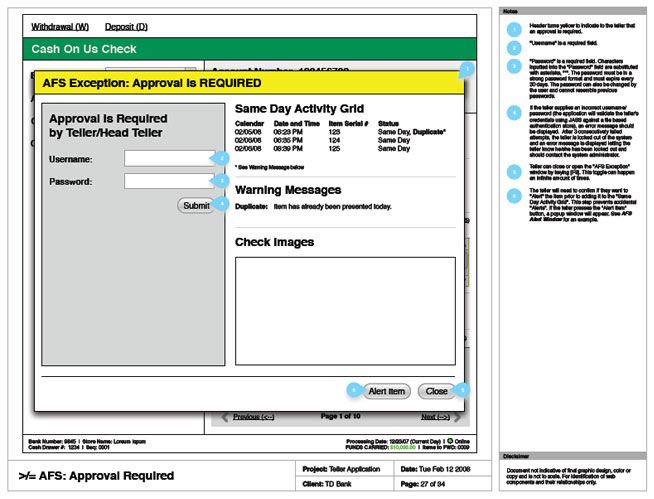Click the green Online status indicator
The image size is (654, 499).
450,441
